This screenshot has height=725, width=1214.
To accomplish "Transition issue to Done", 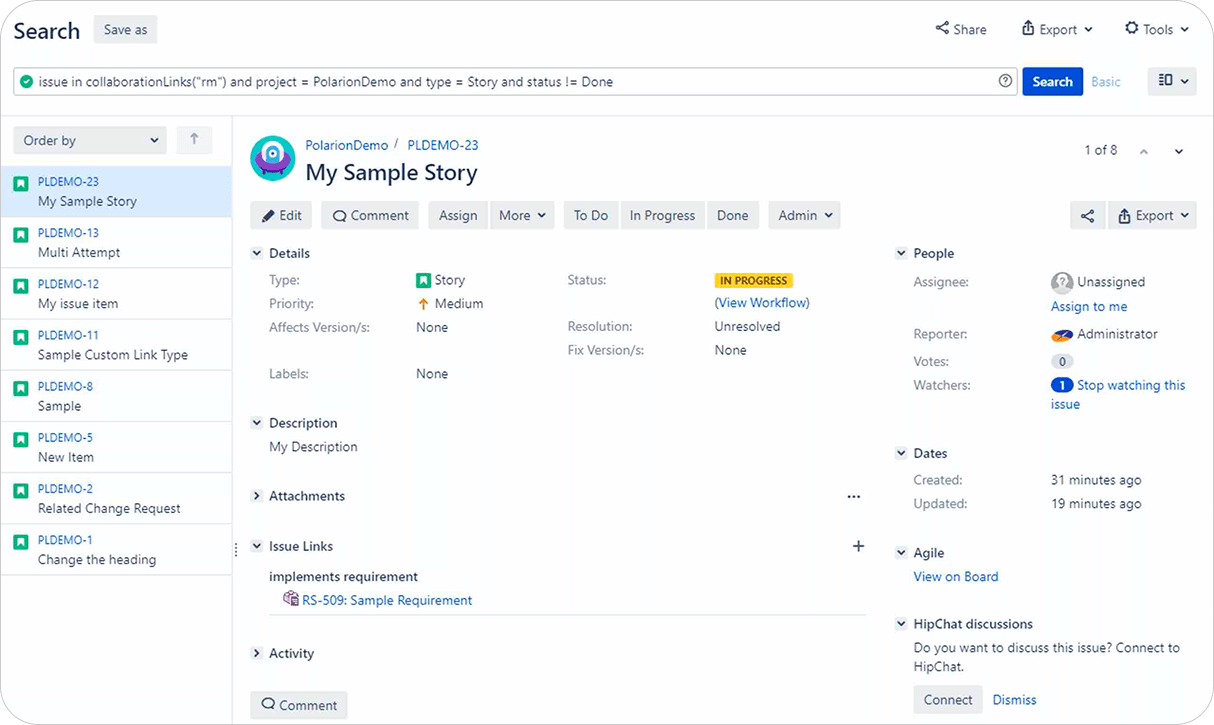I will coord(733,216).
